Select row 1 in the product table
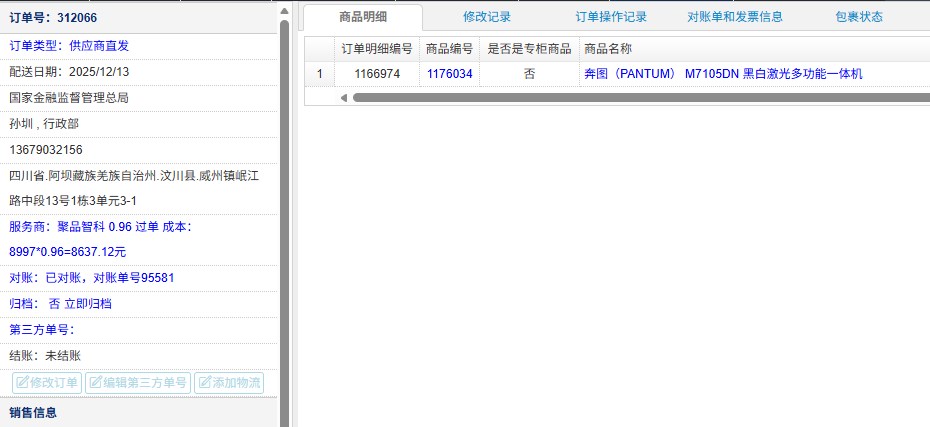Viewport: 930px width, 427px height. coord(319,74)
